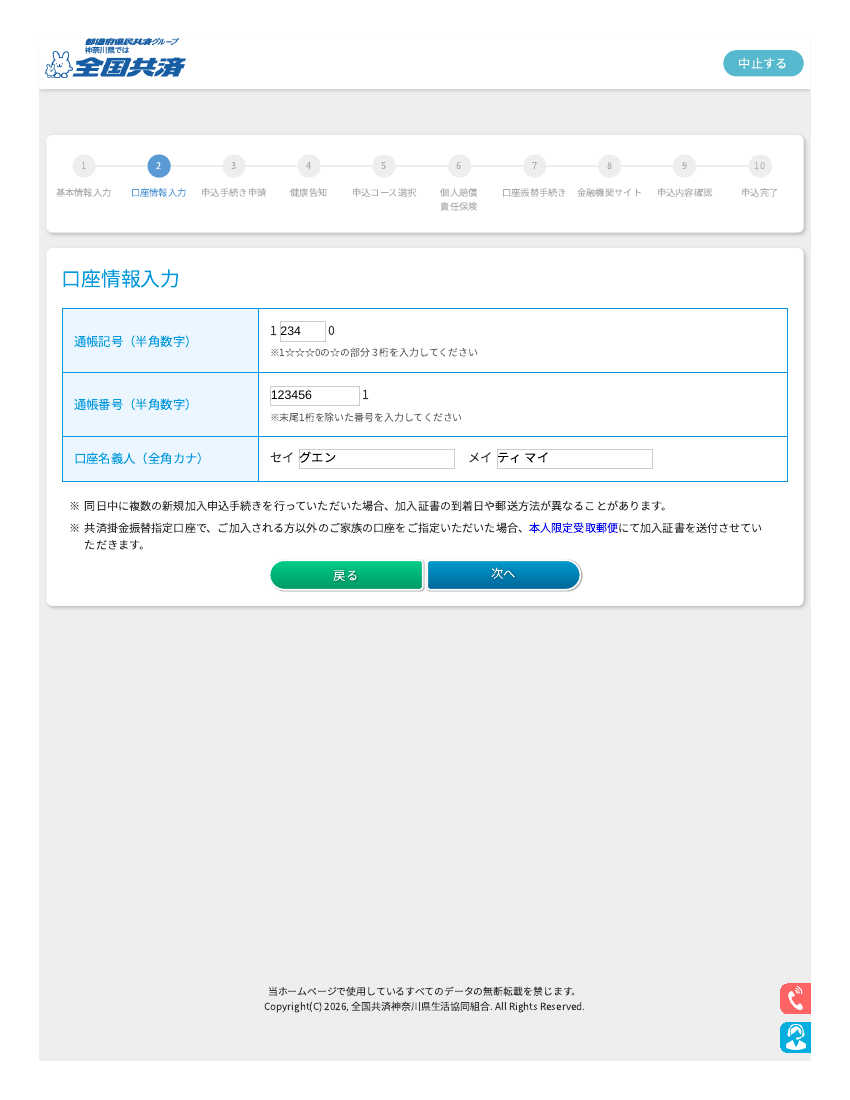
Task: Focus the 通帳記号 three-digit input field
Action: point(302,331)
